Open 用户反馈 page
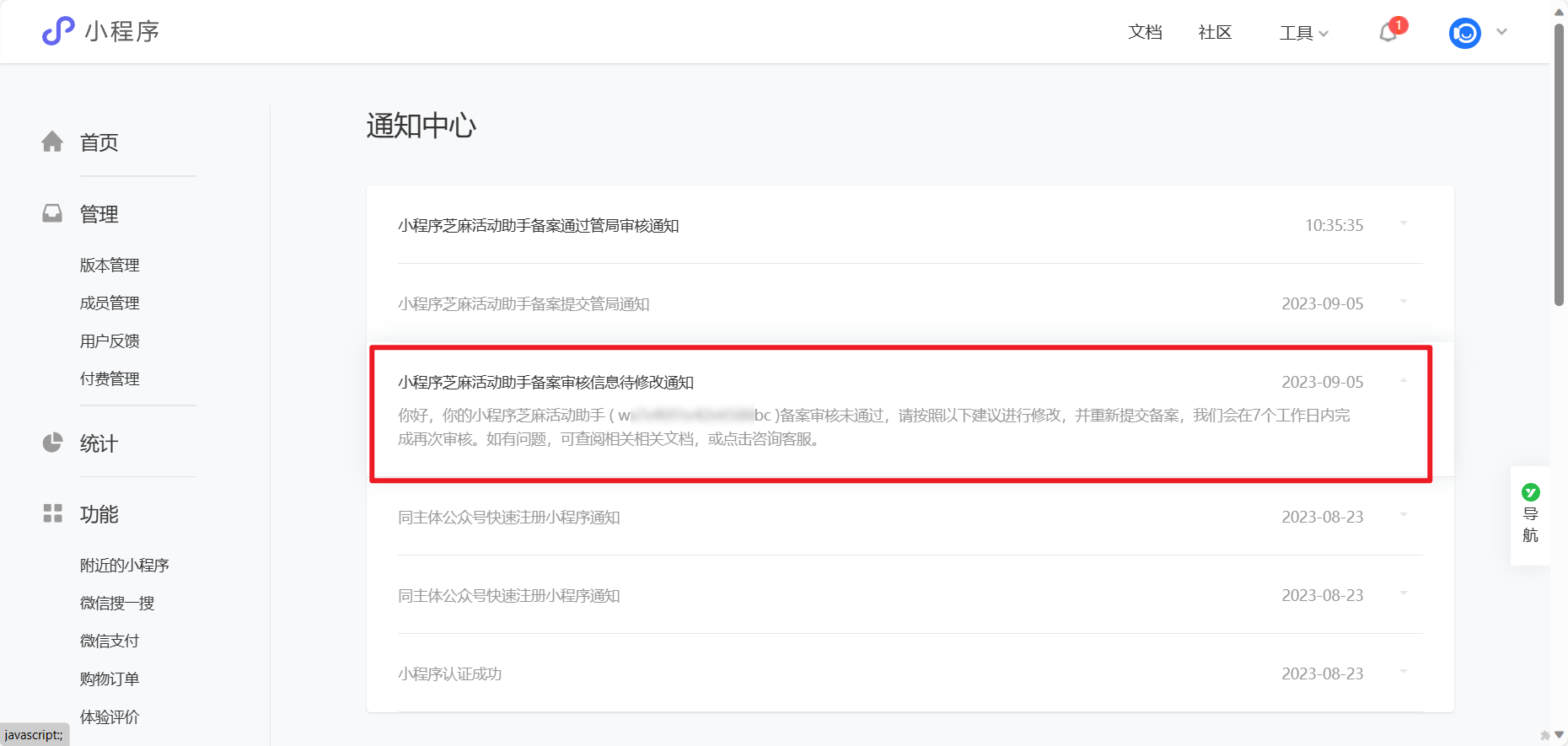 tap(110, 341)
